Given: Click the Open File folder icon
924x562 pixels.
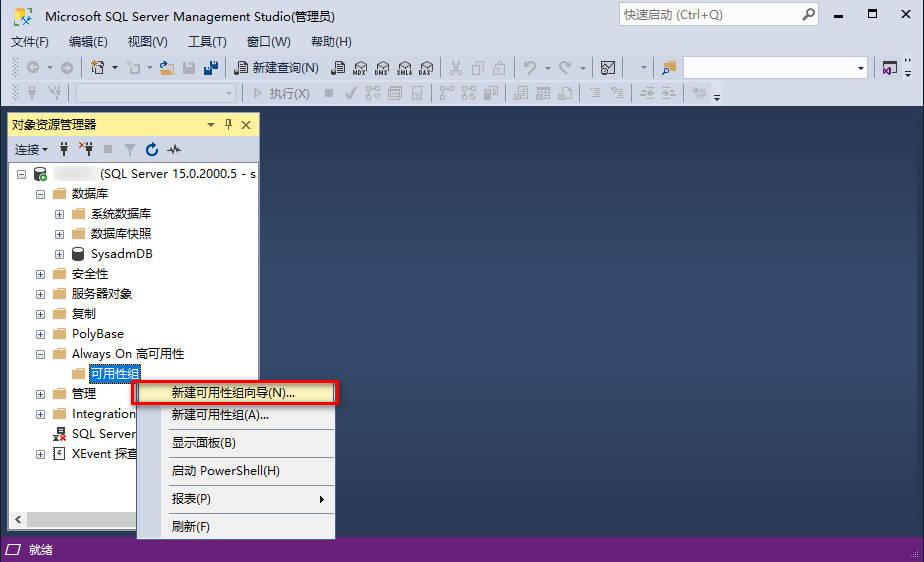Looking at the screenshot, I should click(167, 68).
